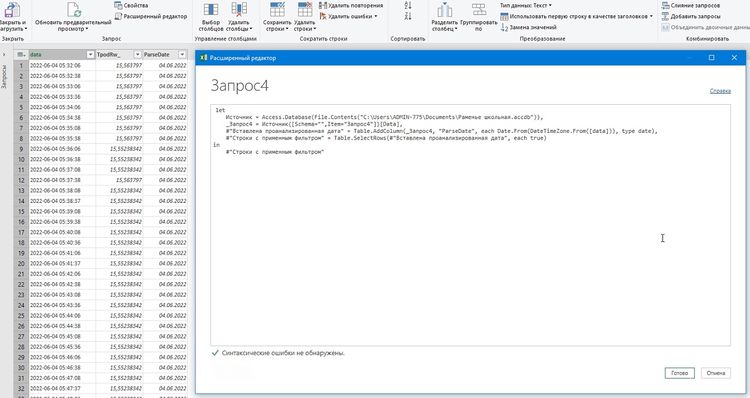Open the Удалить ошибки dropdown arrow
The width and height of the screenshot is (750, 398).
[376, 17]
